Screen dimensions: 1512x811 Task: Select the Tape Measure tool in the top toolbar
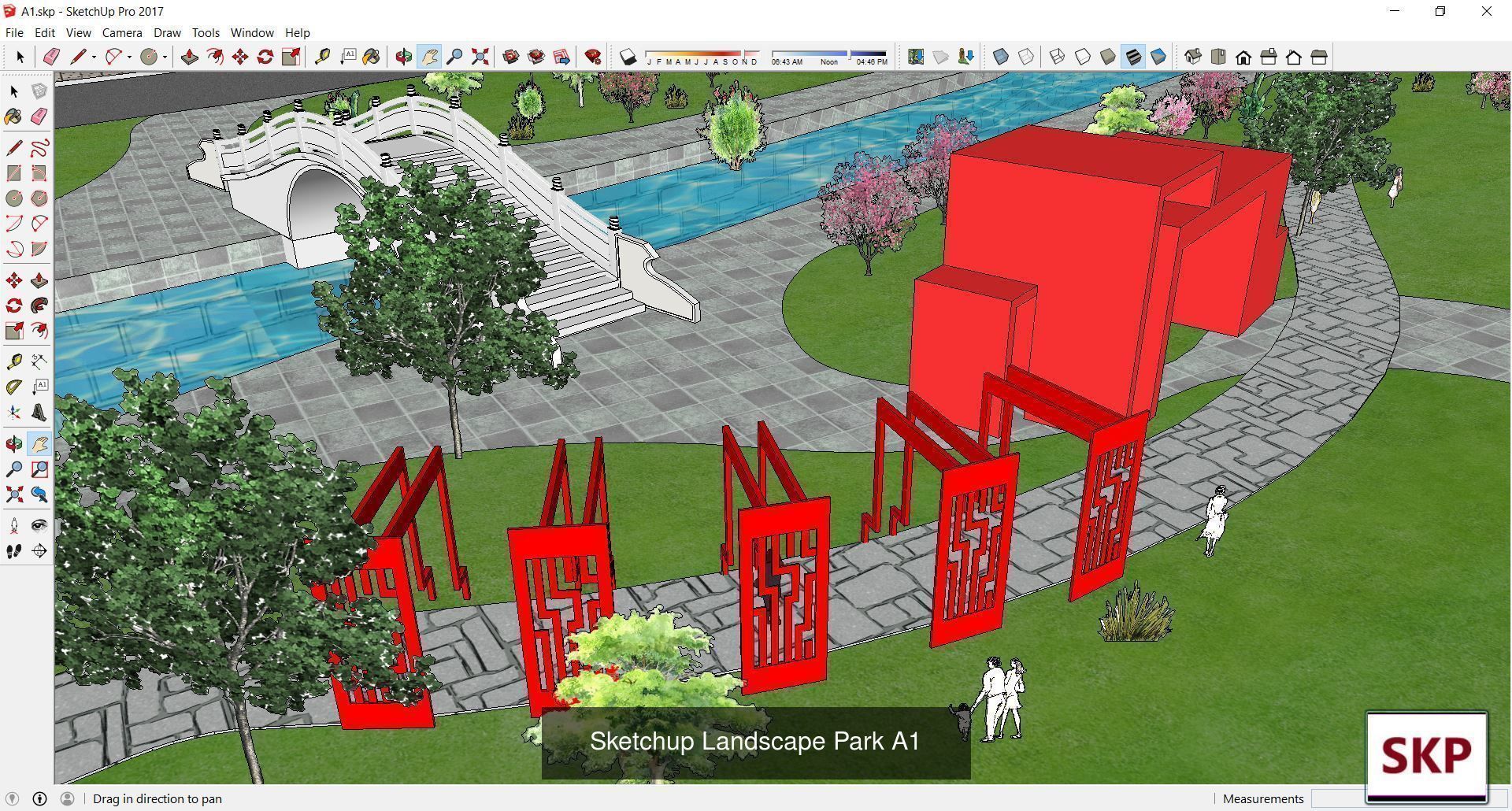(322, 57)
